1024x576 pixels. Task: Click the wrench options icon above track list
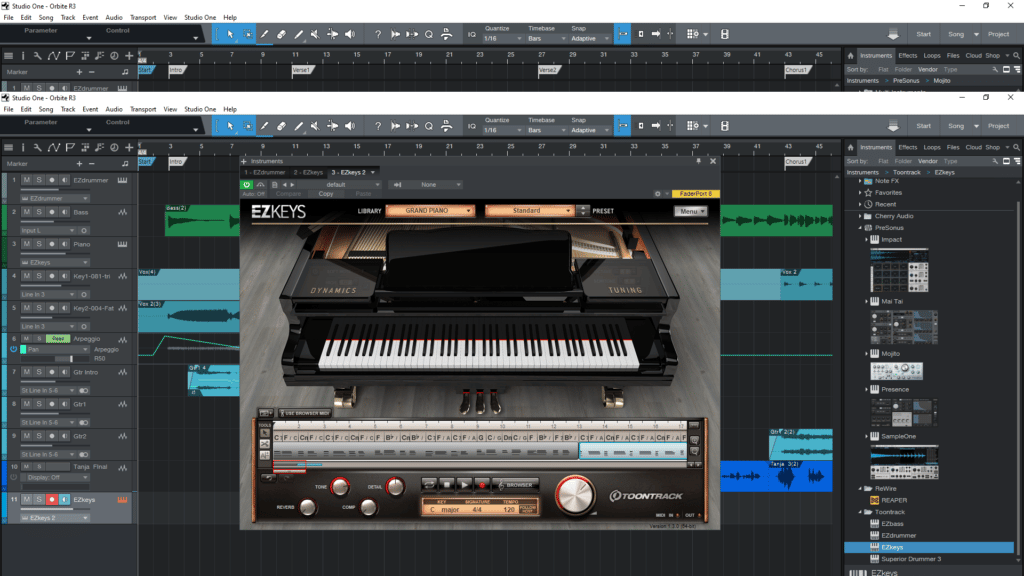click(37, 148)
